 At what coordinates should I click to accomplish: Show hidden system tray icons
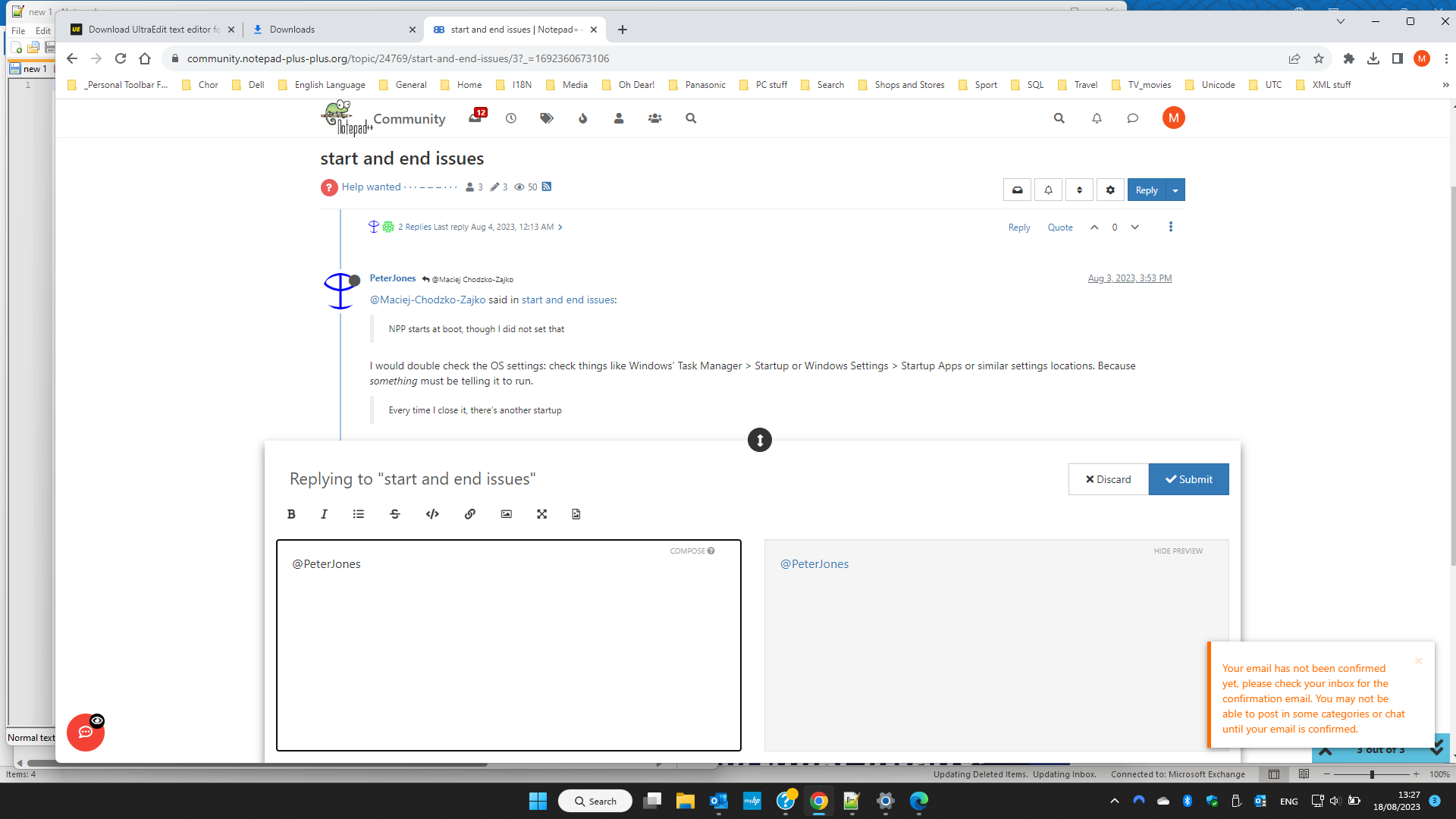1114,801
